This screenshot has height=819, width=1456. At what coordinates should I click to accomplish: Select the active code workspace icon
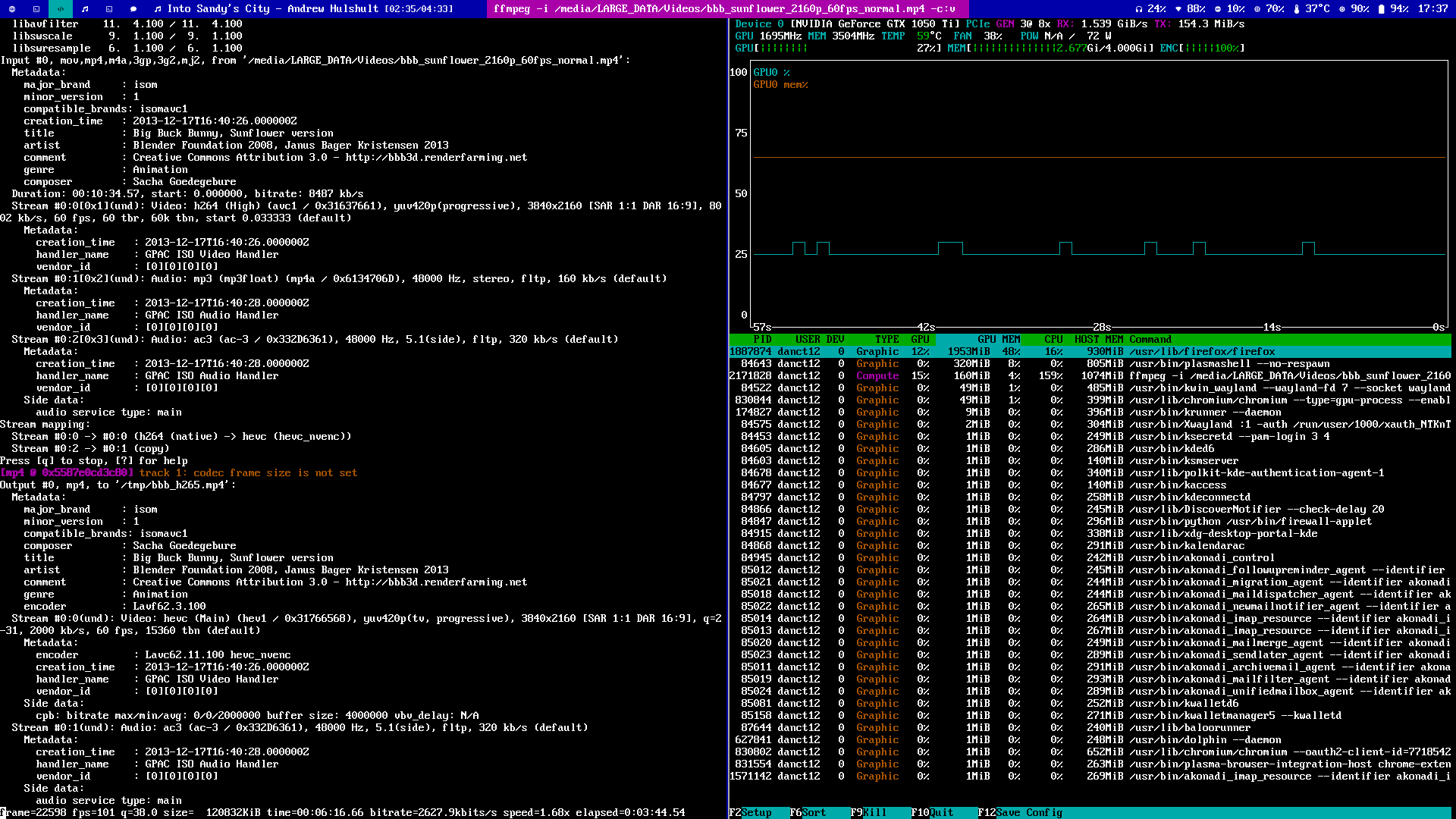(61, 8)
